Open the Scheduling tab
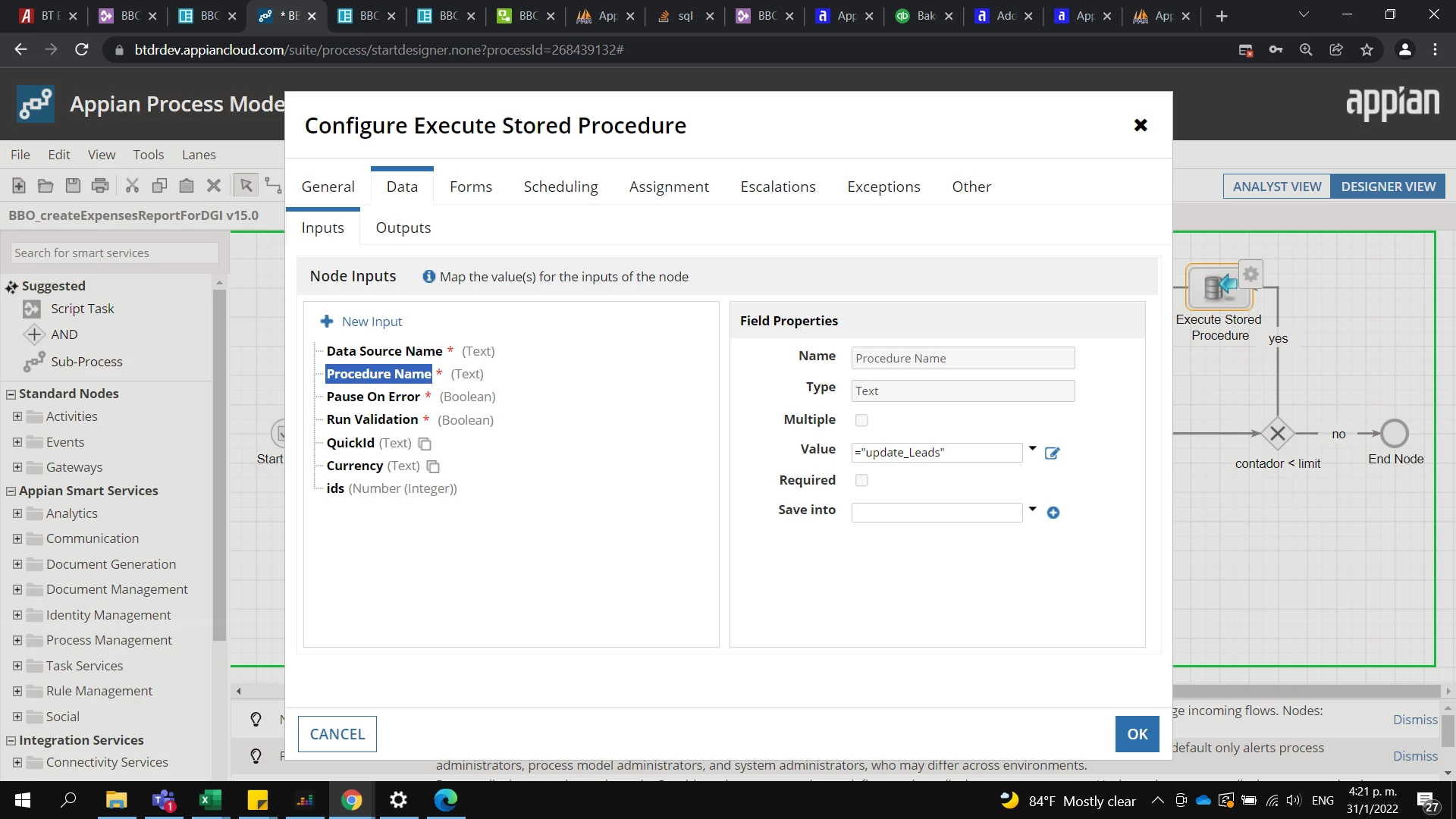 [560, 187]
